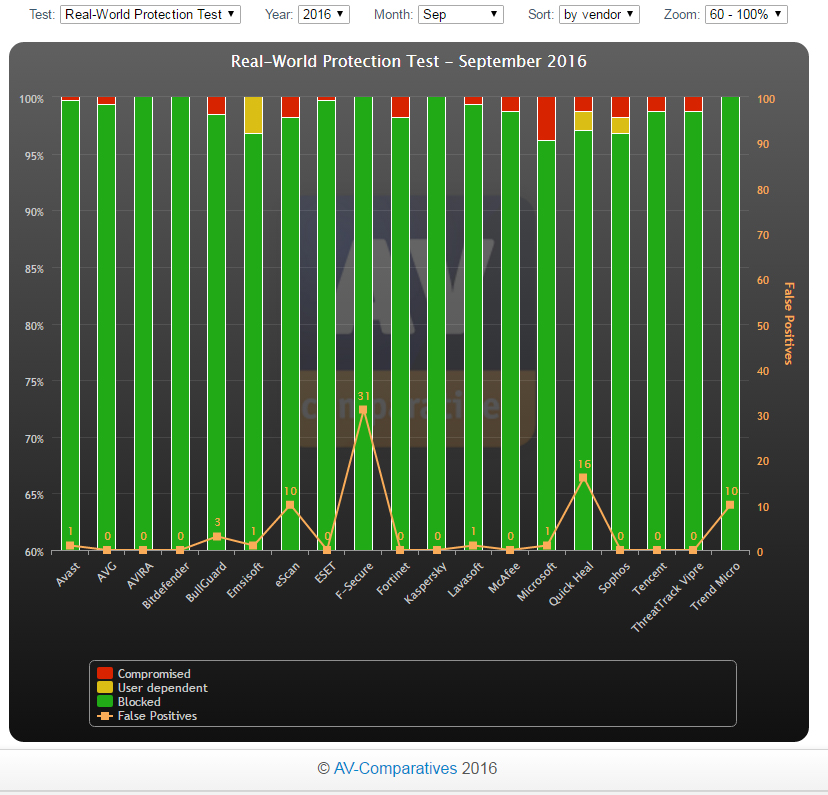Click the AVG axis label
The height and width of the screenshot is (795, 828).
pos(107,572)
